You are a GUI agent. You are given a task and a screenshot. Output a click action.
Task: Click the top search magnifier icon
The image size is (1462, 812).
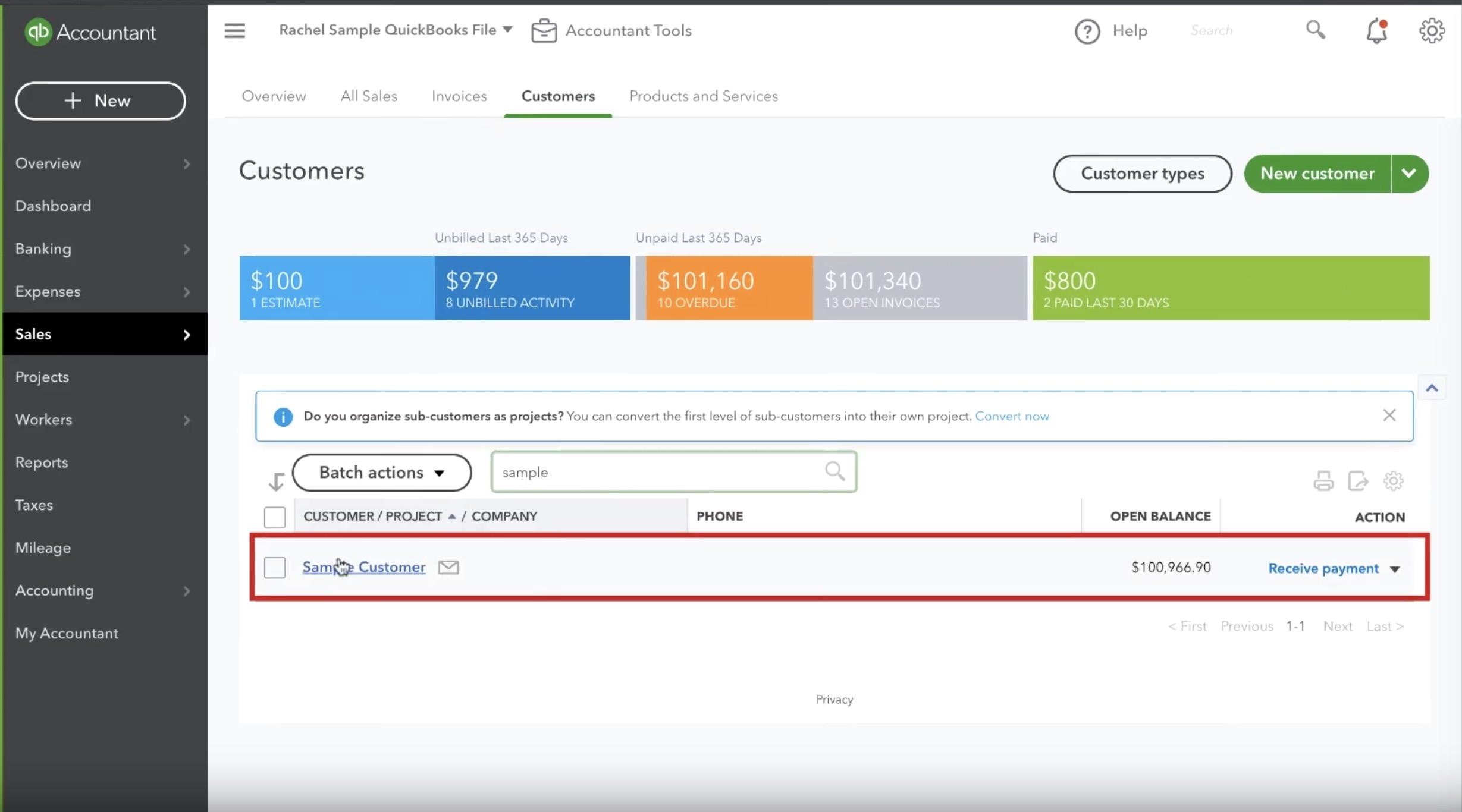tap(1315, 30)
